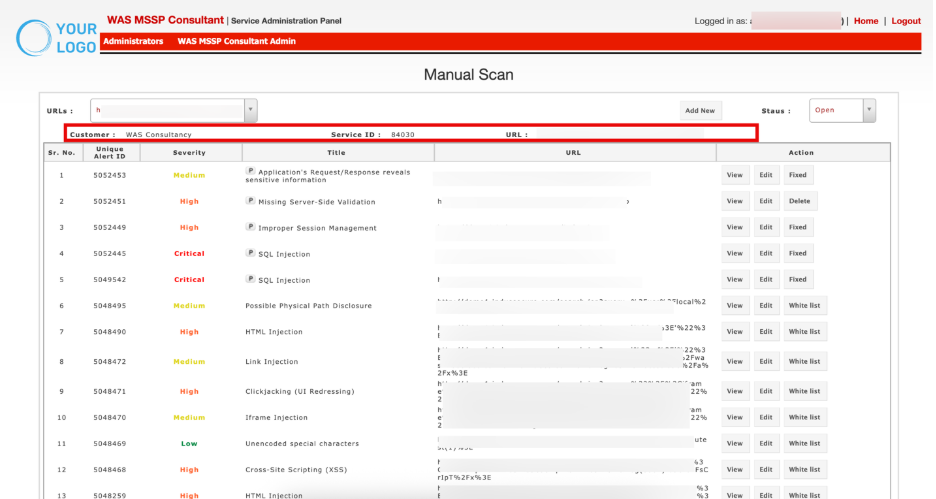Edit the Link Injection alert

tap(766, 362)
